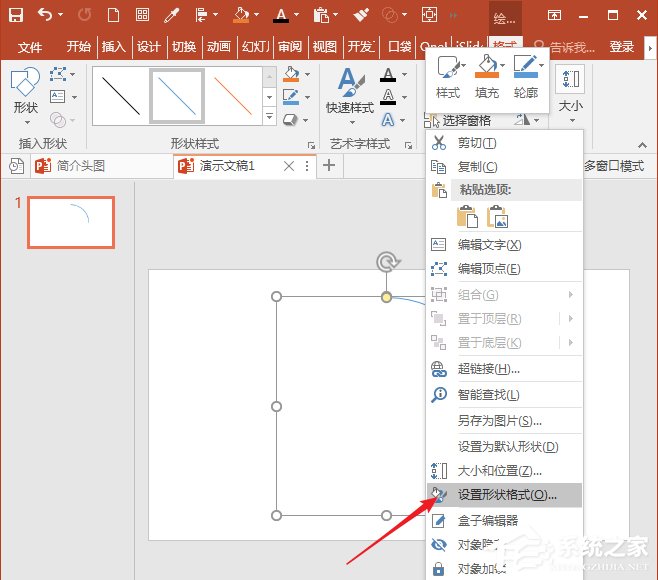Choose 设置形状格式 from context menu
This screenshot has width=658, height=580.
coord(507,494)
